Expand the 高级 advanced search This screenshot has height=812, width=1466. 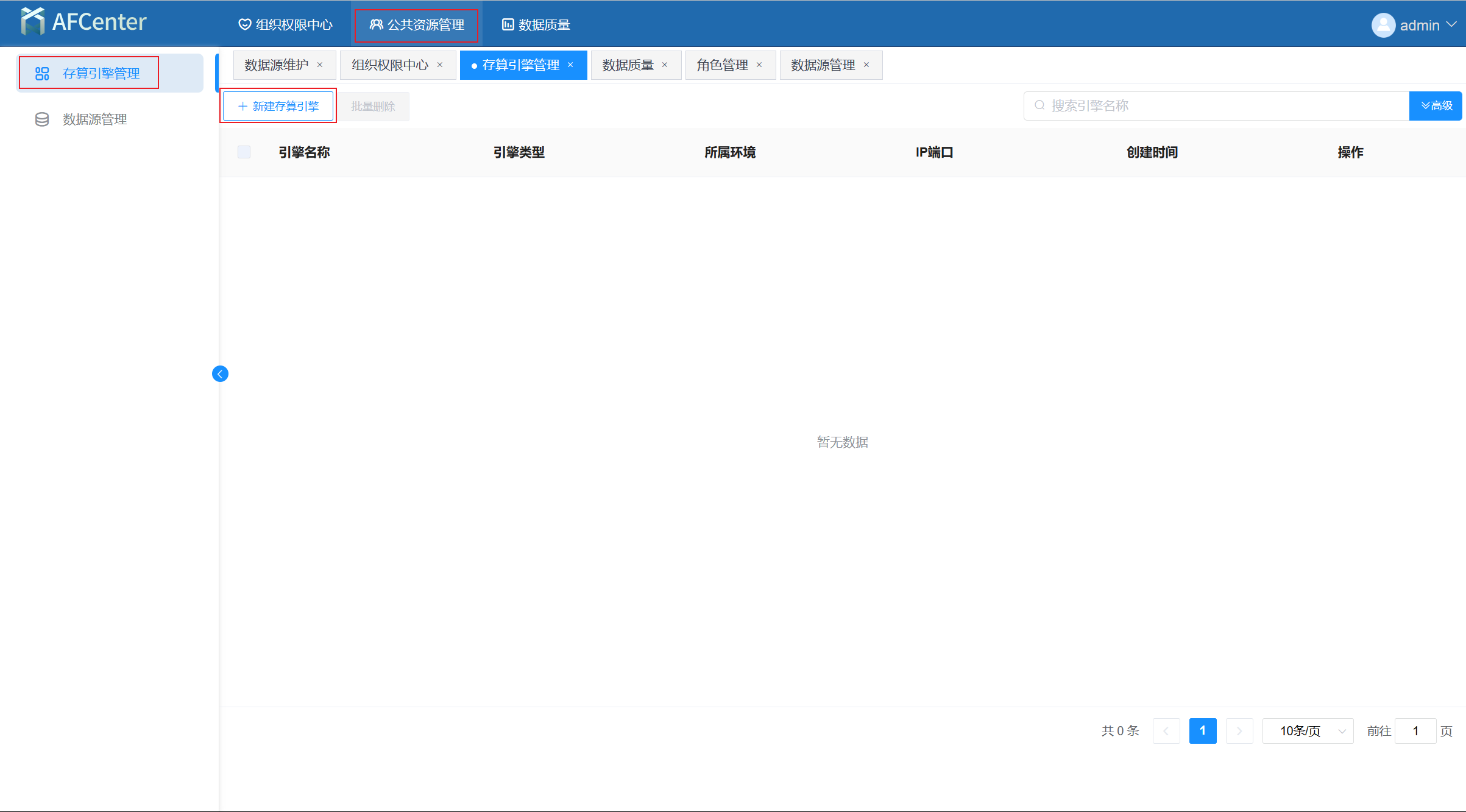[1436, 106]
